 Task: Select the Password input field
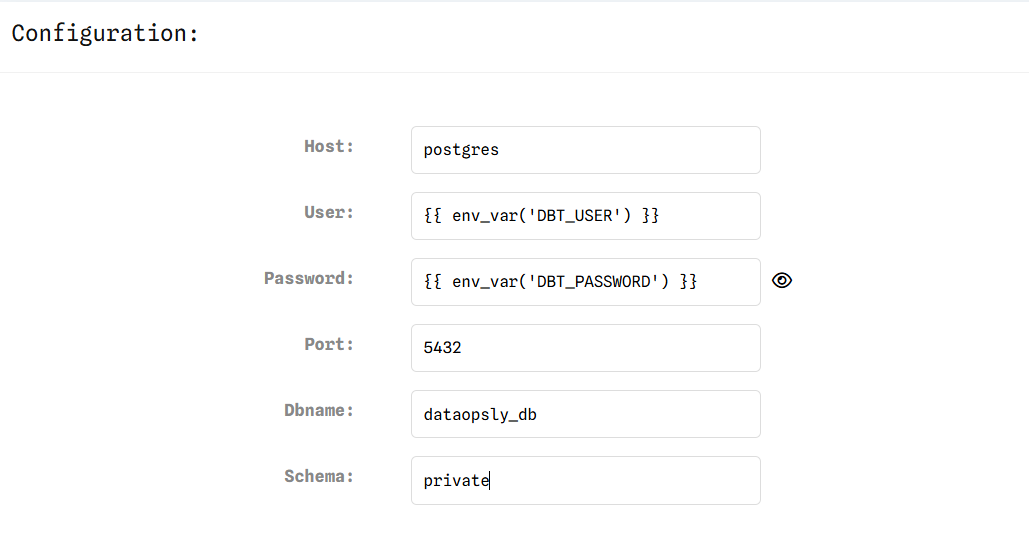click(585, 282)
